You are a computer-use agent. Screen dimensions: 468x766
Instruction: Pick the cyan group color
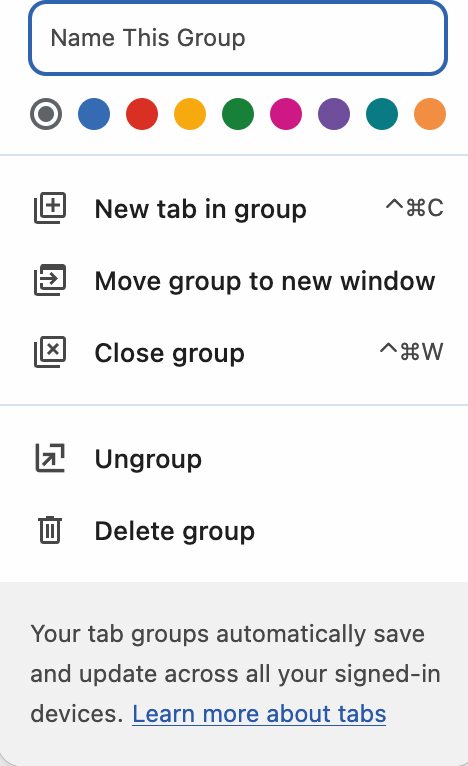pyautogui.click(x=382, y=114)
